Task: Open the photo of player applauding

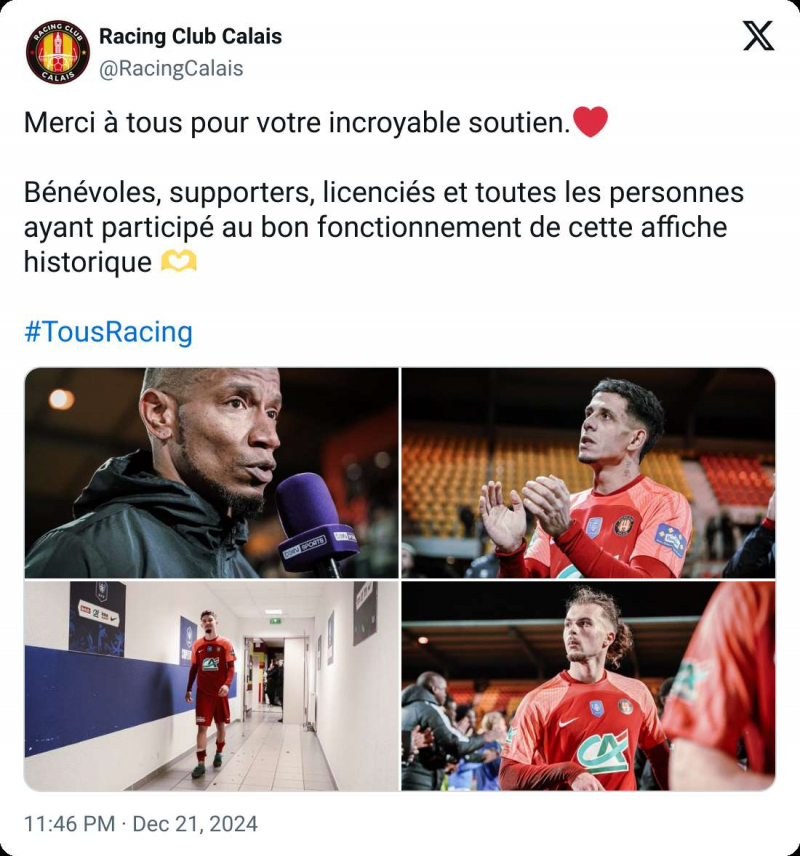Action: [588, 473]
